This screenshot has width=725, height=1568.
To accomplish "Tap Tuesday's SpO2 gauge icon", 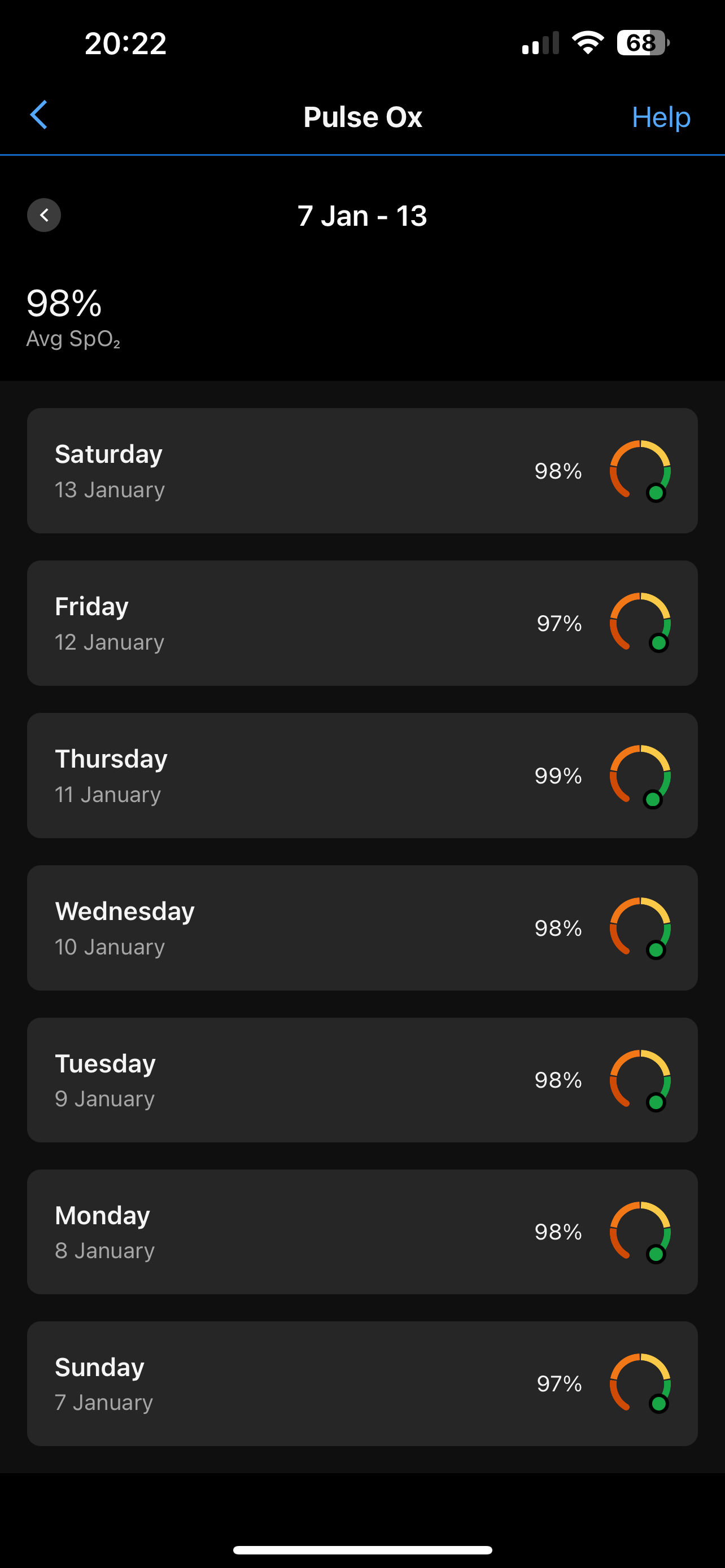I will [x=640, y=1080].
